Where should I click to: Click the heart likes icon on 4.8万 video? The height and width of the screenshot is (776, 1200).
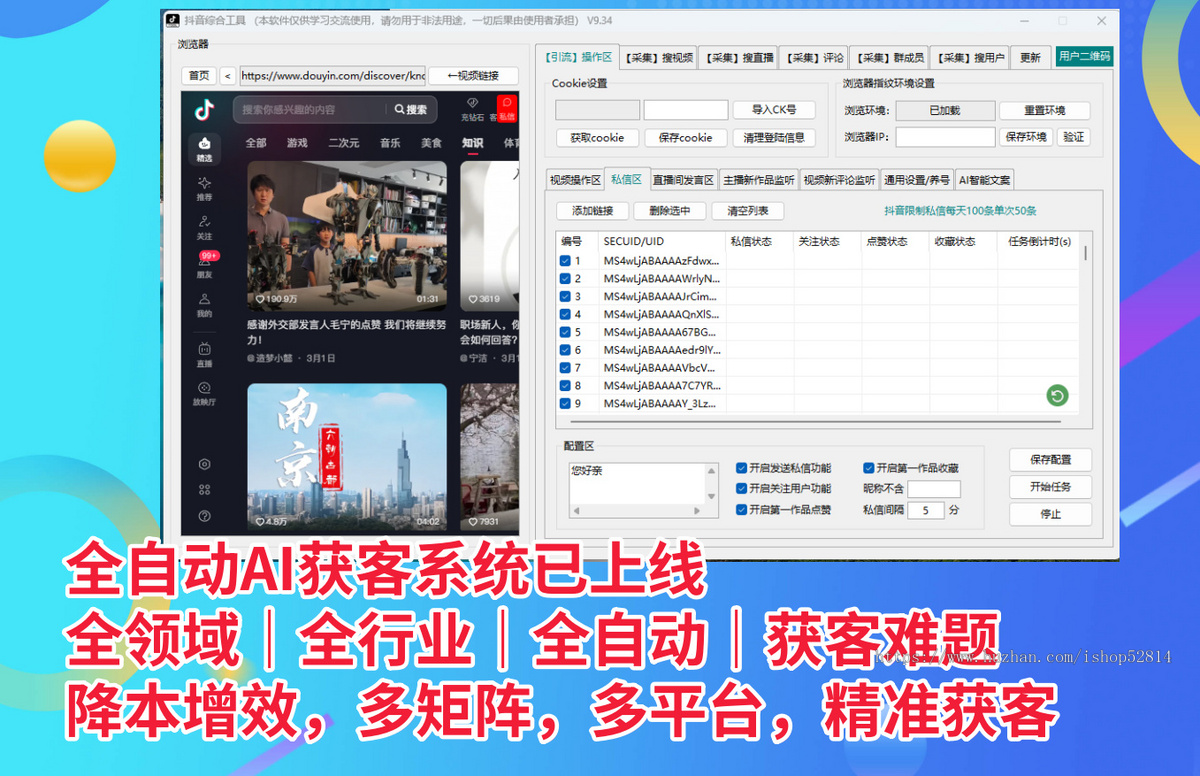pyautogui.click(x=260, y=522)
